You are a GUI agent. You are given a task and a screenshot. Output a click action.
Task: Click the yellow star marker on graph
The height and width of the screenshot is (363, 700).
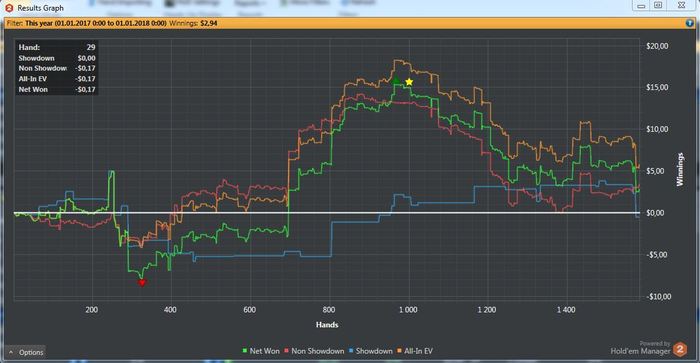pos(409,82)
